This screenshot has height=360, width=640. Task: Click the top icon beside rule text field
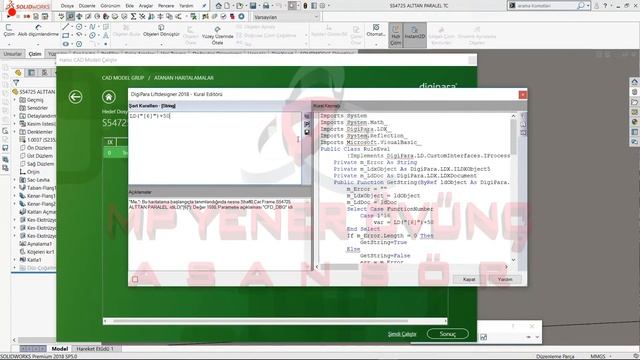coord(307,116)
